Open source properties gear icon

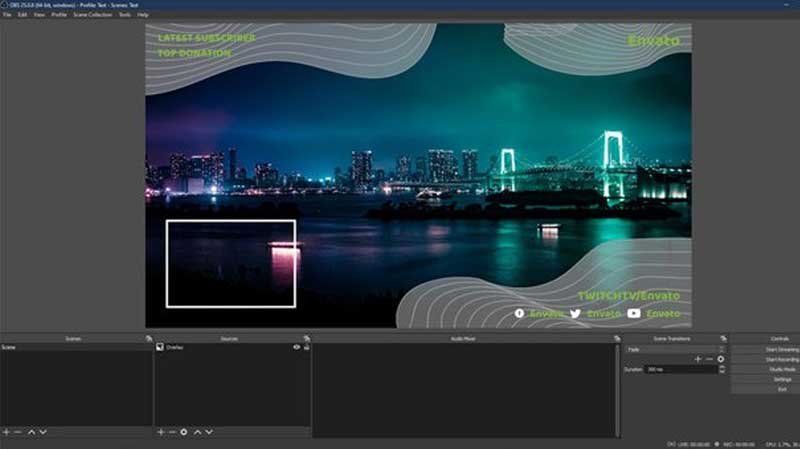click(184, 432)
